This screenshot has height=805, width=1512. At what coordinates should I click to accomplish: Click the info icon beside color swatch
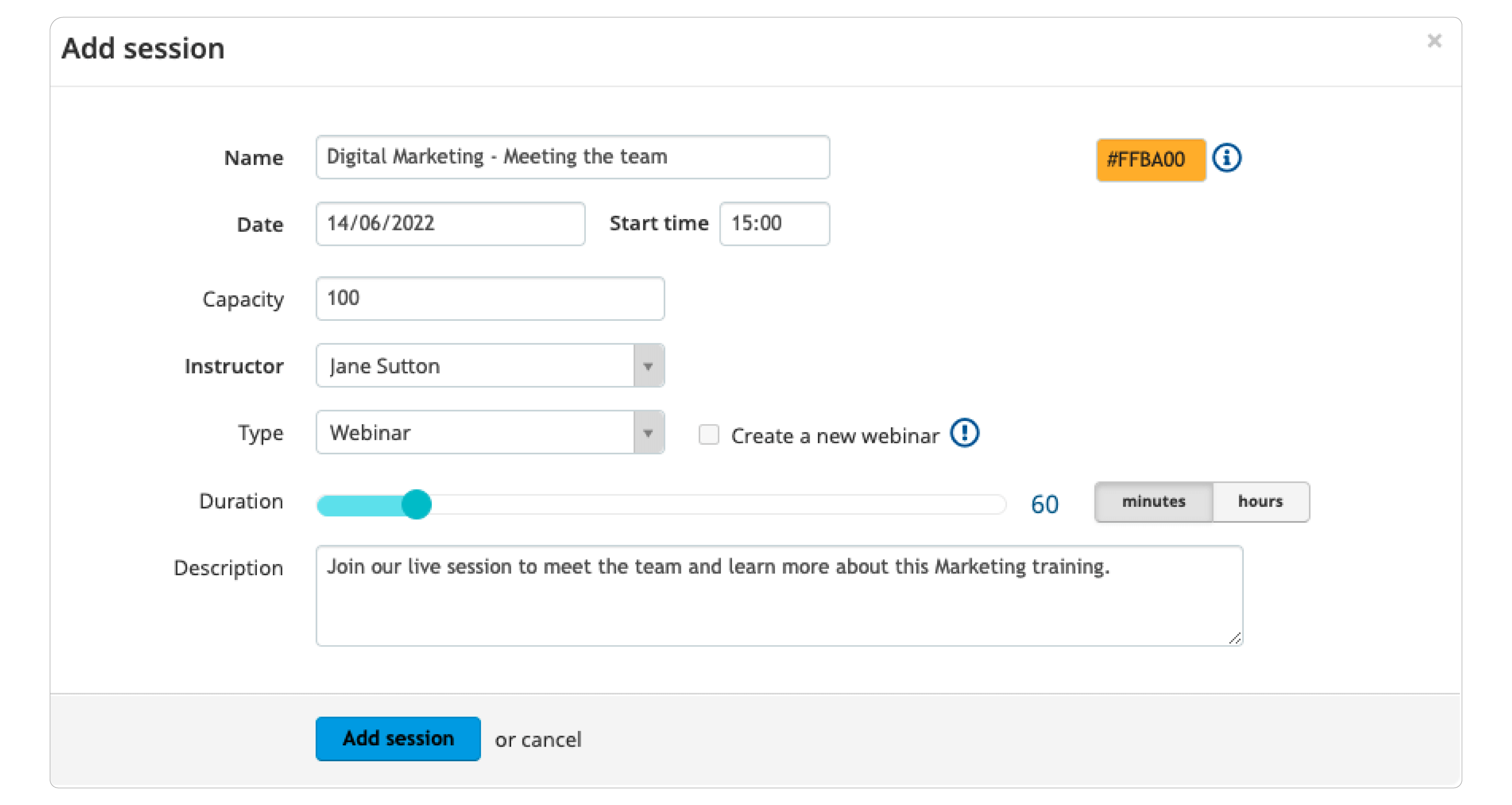coord(1227,158)
